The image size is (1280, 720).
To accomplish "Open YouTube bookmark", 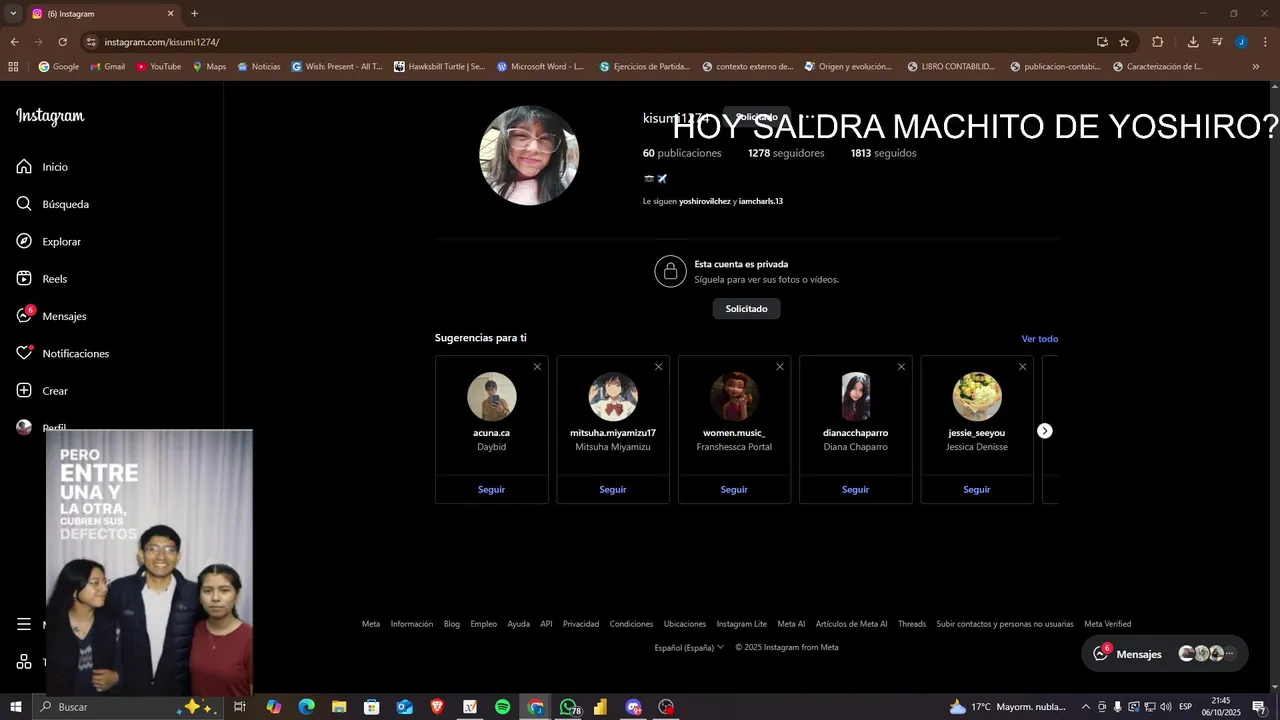I will coord(158,67).
